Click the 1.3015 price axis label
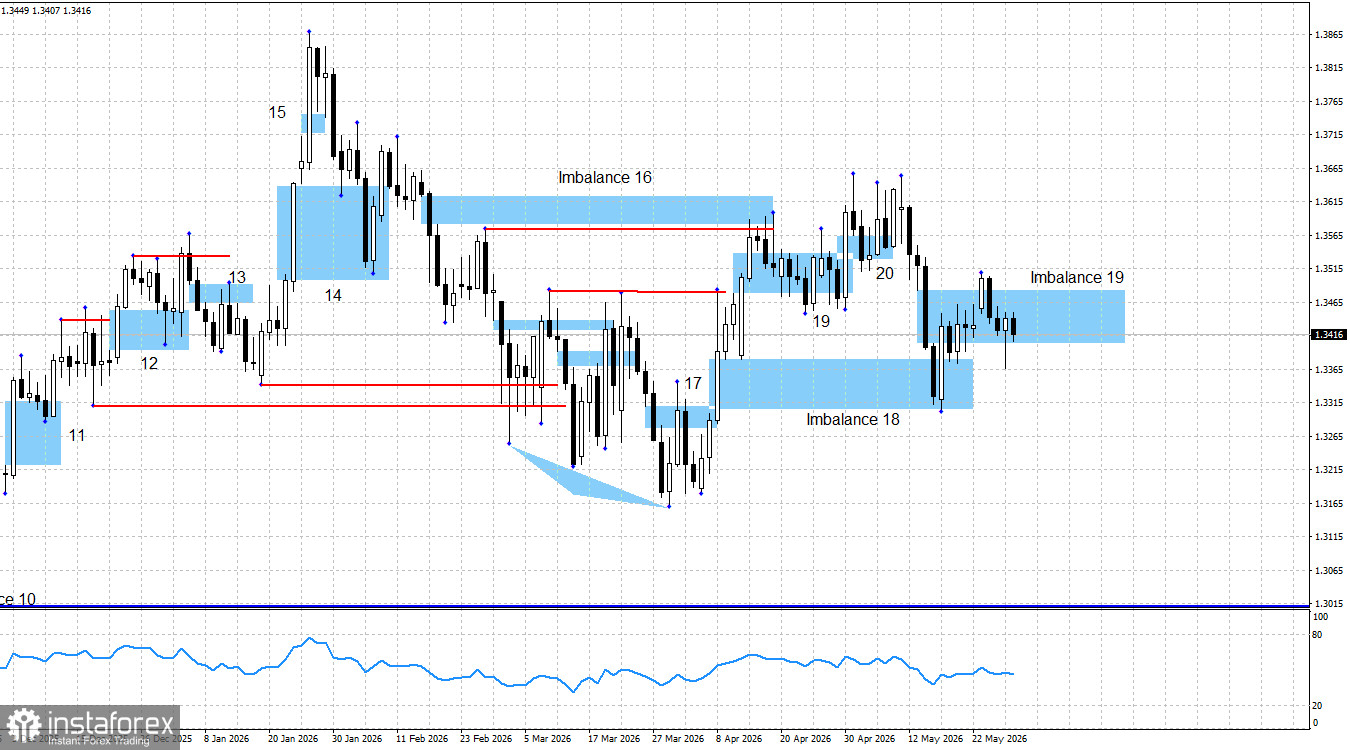This screenshot has width=1350, height=750. pos(1330,604)
